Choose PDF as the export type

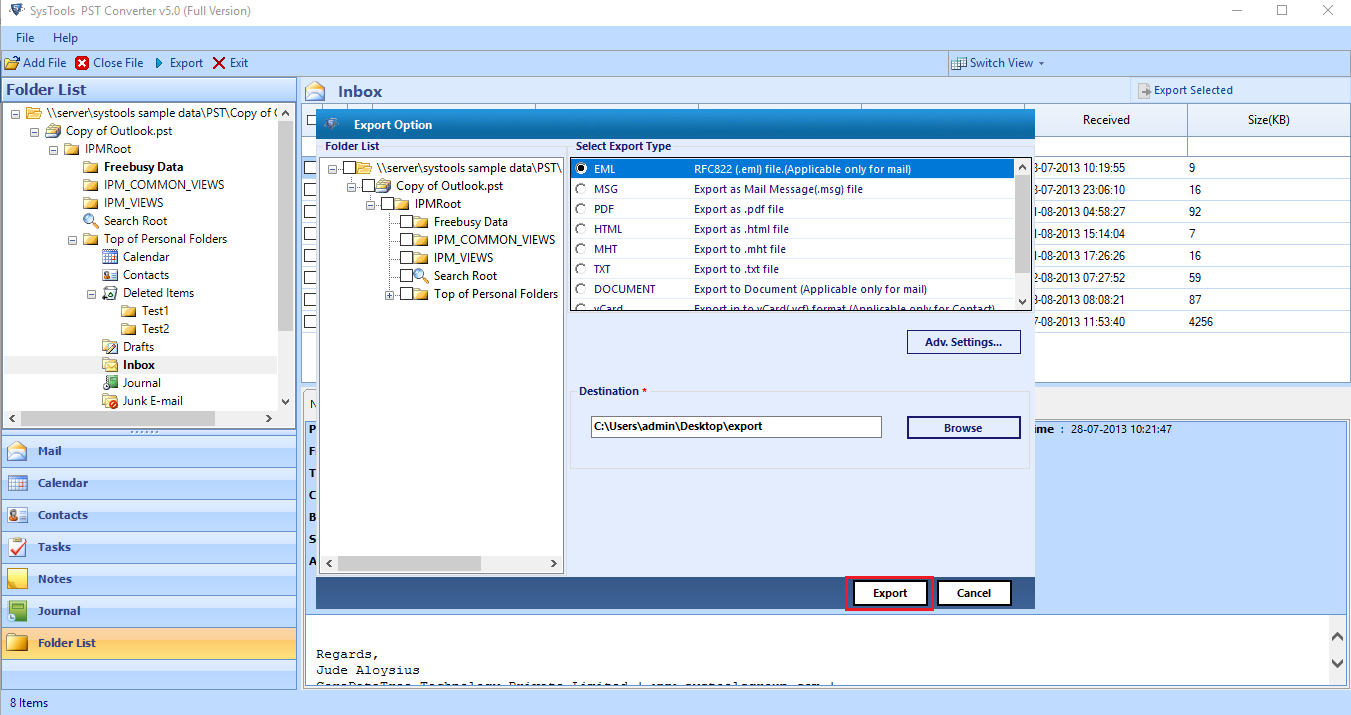581,209
